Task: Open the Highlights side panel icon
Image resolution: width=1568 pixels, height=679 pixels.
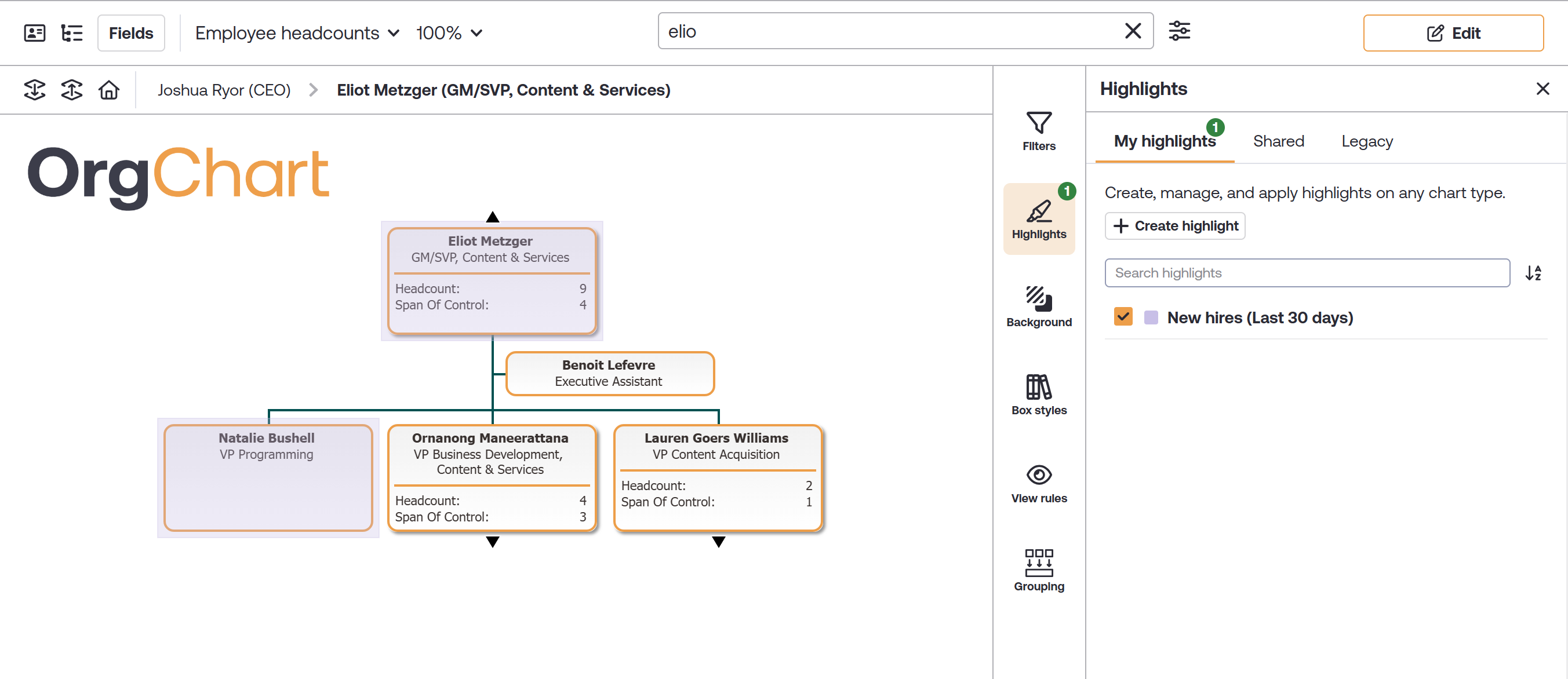Action: (x=1038, y=219)
